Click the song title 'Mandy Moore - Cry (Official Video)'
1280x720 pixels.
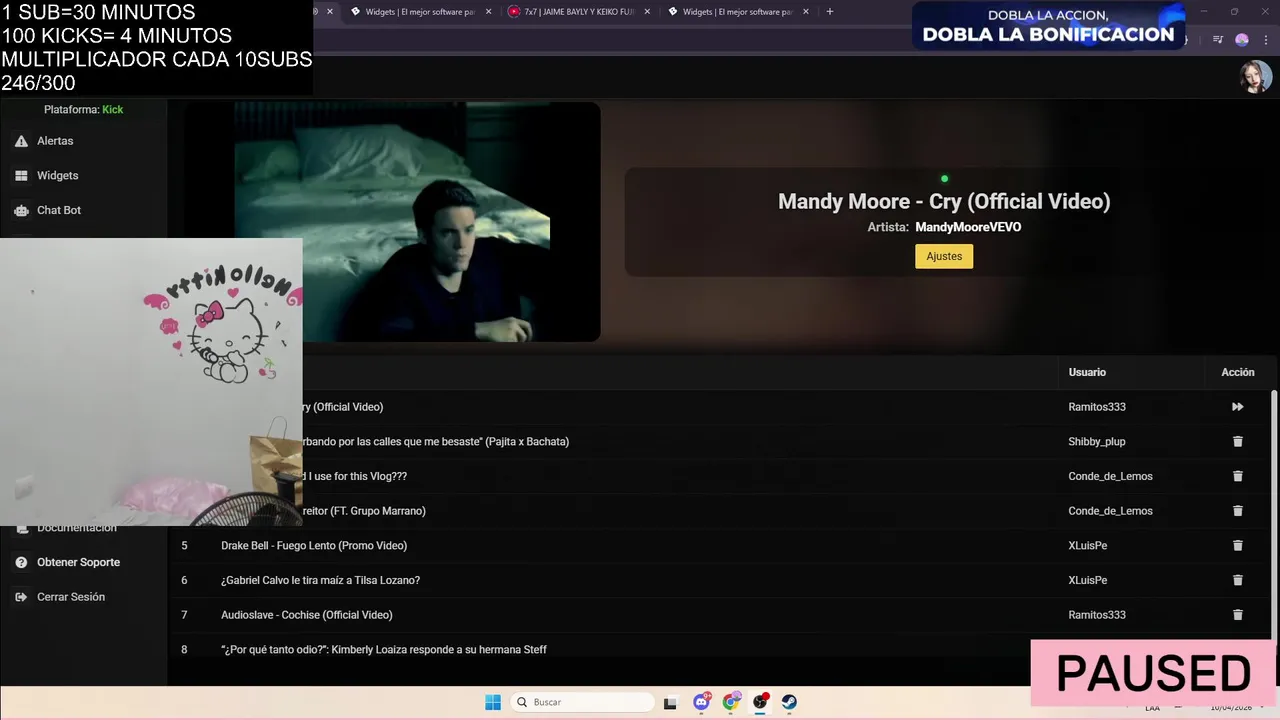pyautogui.click(x=944, y=201)
